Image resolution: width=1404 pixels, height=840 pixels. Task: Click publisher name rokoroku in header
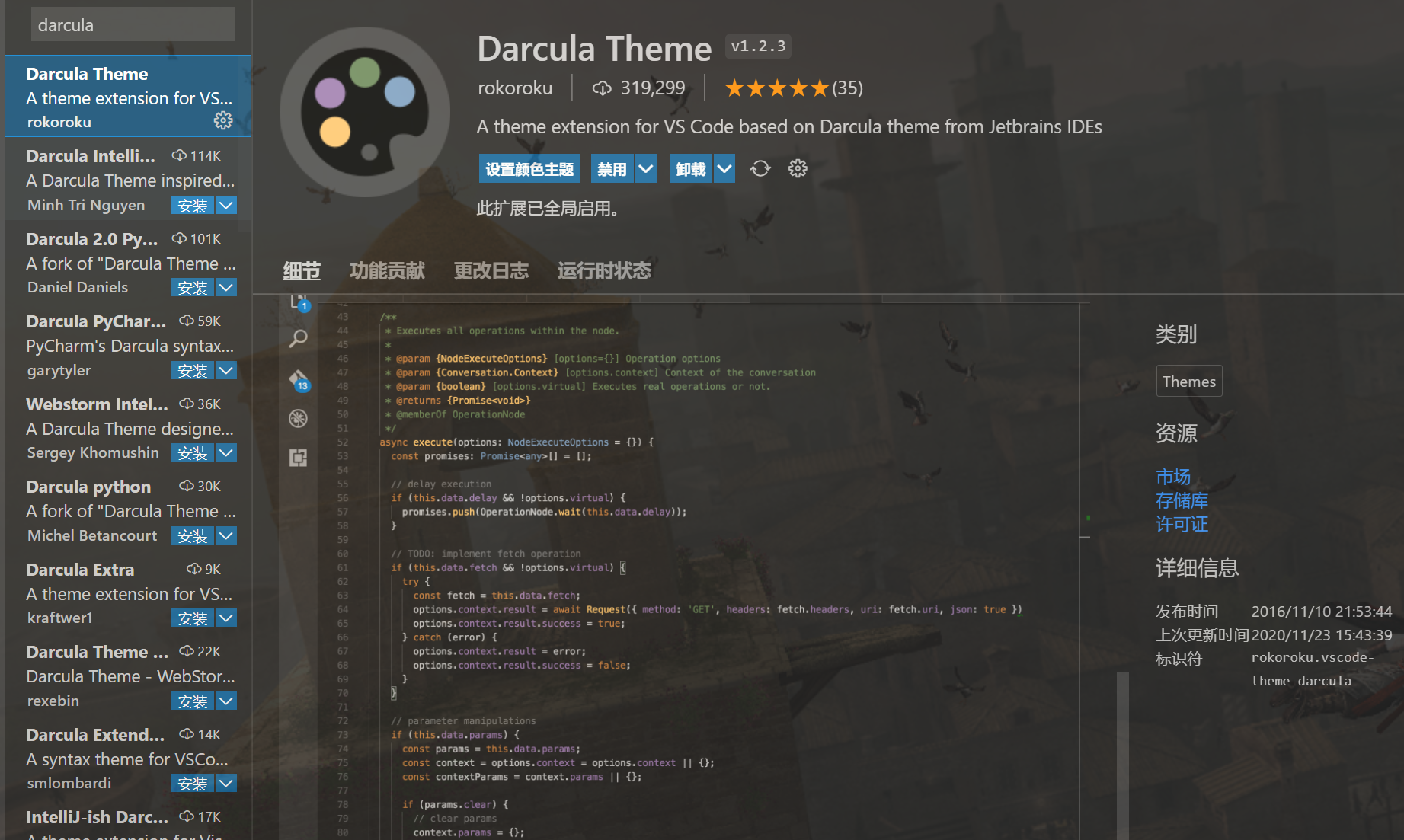515,88
